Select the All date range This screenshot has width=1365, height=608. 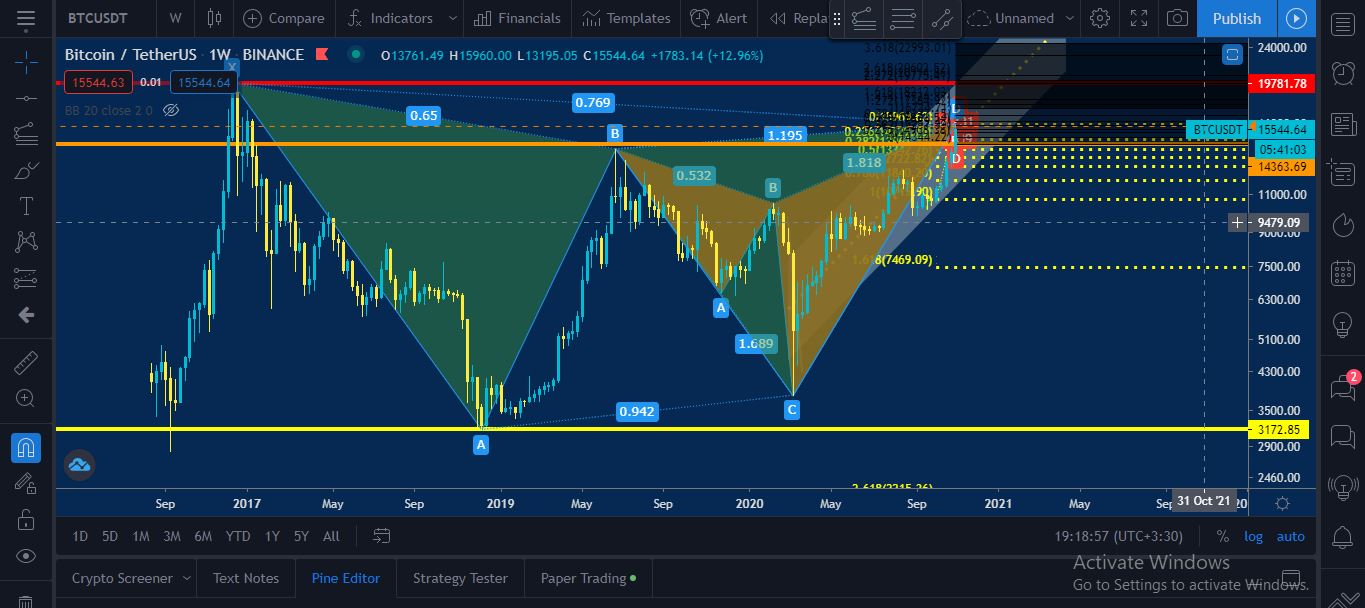[331, 536]
